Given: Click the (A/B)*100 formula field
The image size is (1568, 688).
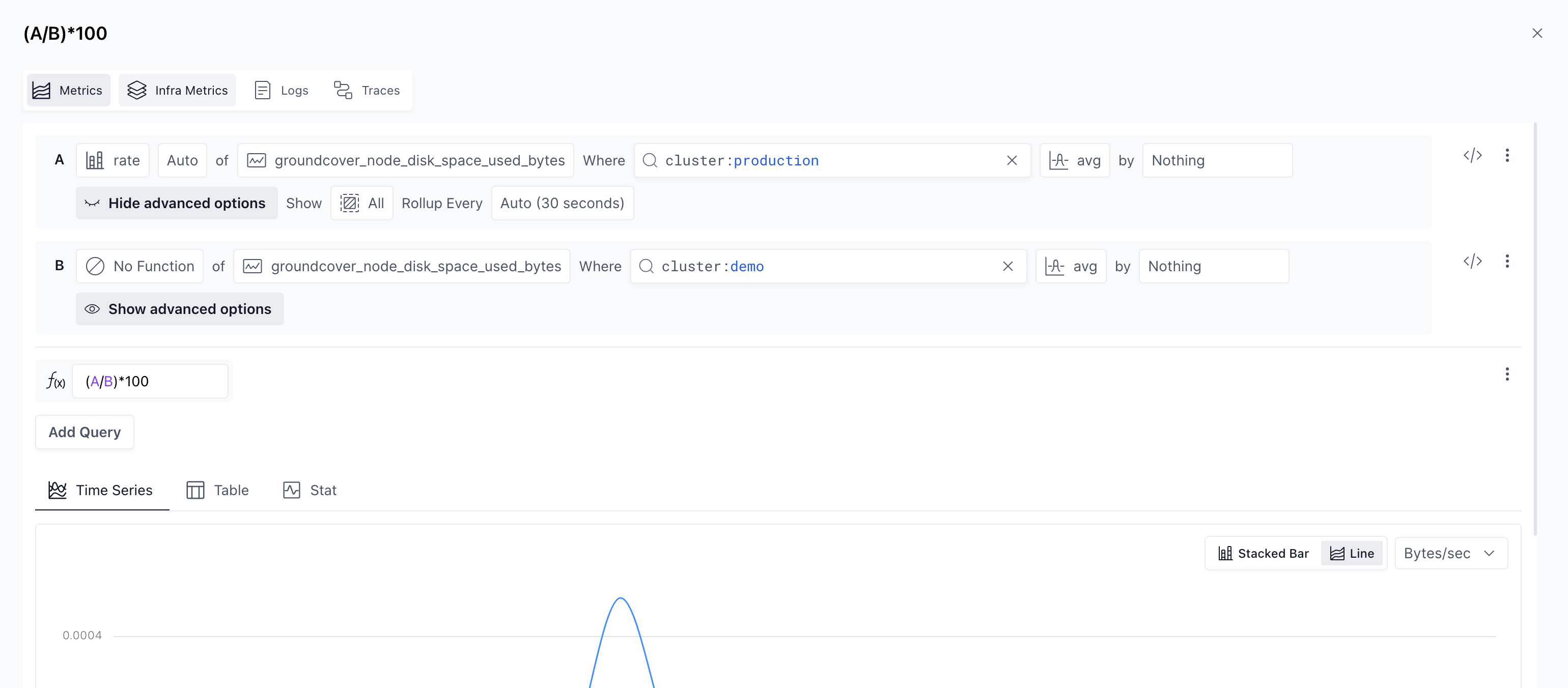Looking at the screenshot, I should 150,382.
